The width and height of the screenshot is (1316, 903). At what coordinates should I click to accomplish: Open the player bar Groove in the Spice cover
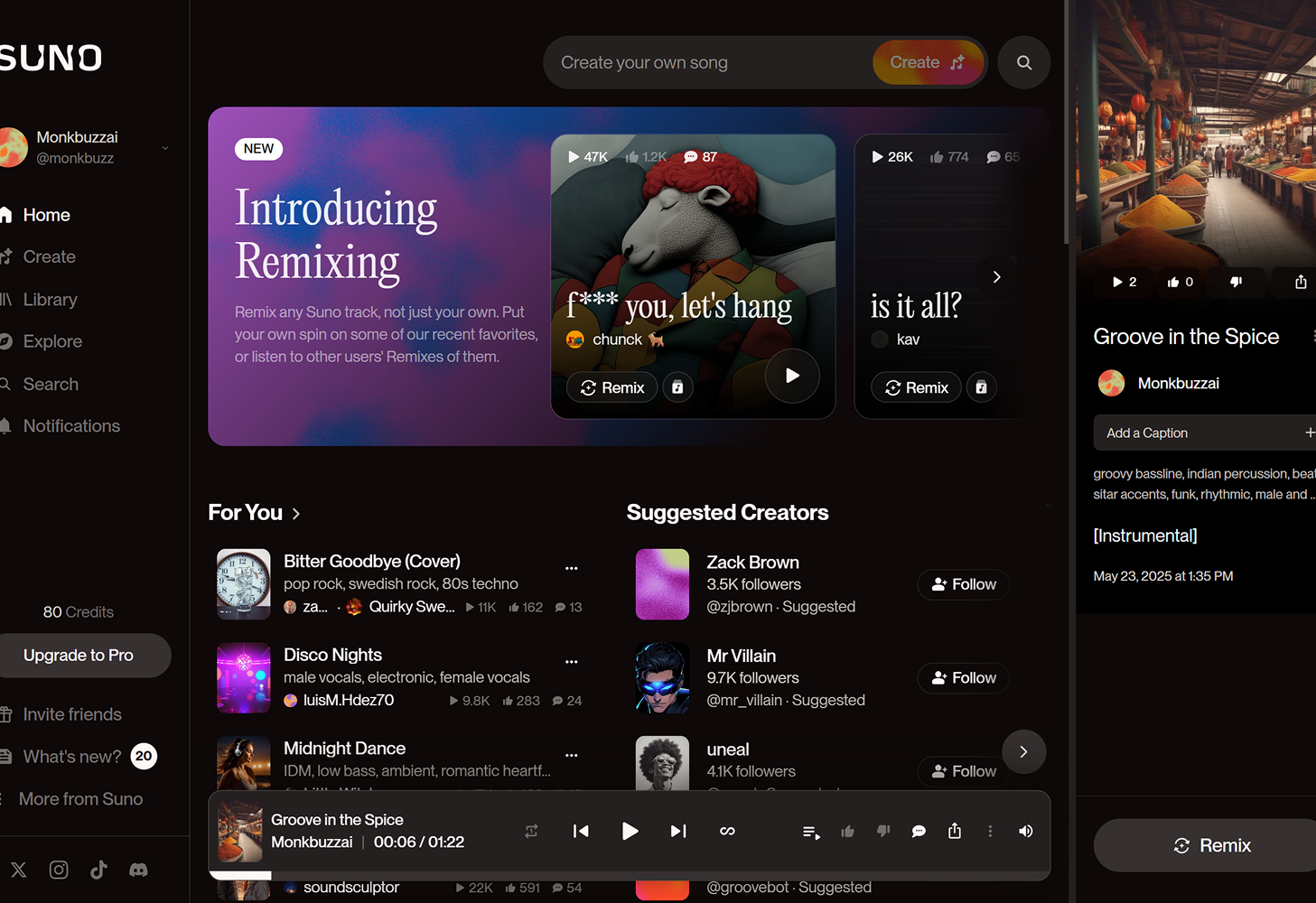pos(240,831)
